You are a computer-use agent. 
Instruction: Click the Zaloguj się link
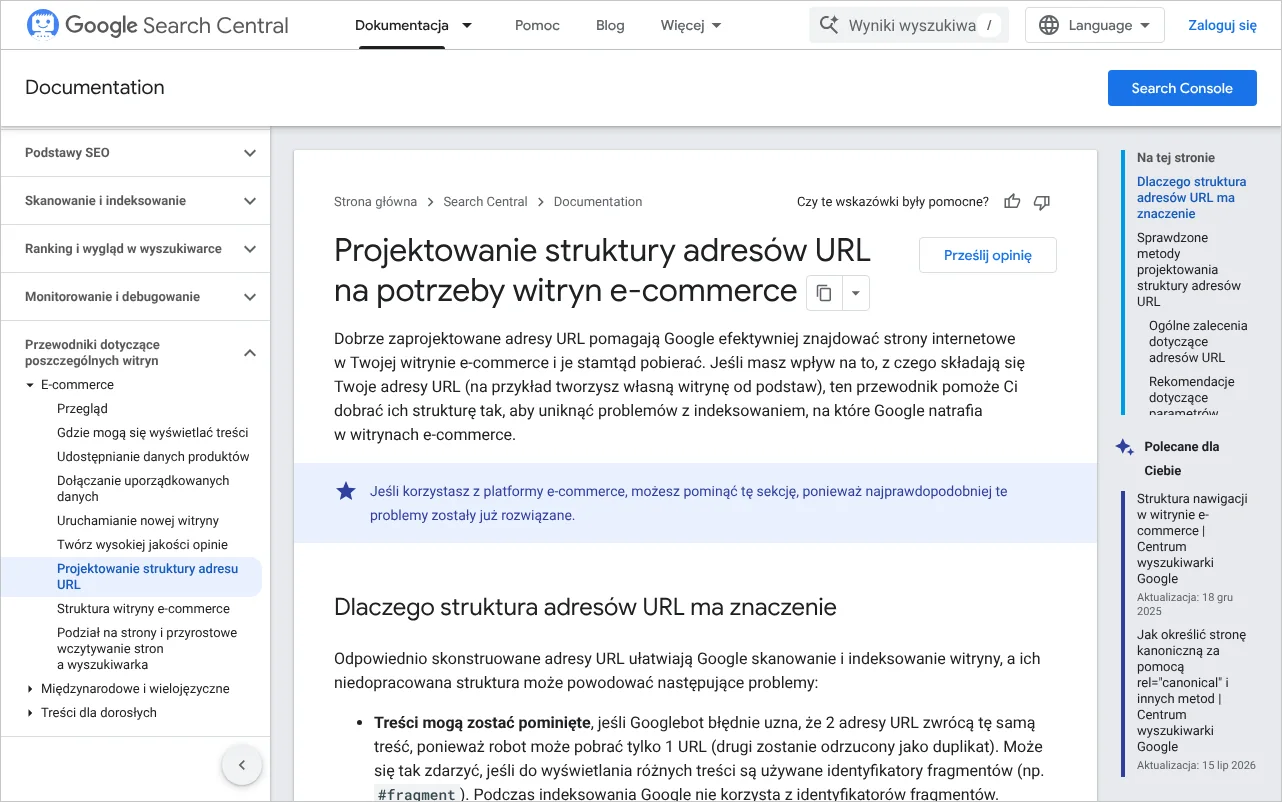[1222, 25]
